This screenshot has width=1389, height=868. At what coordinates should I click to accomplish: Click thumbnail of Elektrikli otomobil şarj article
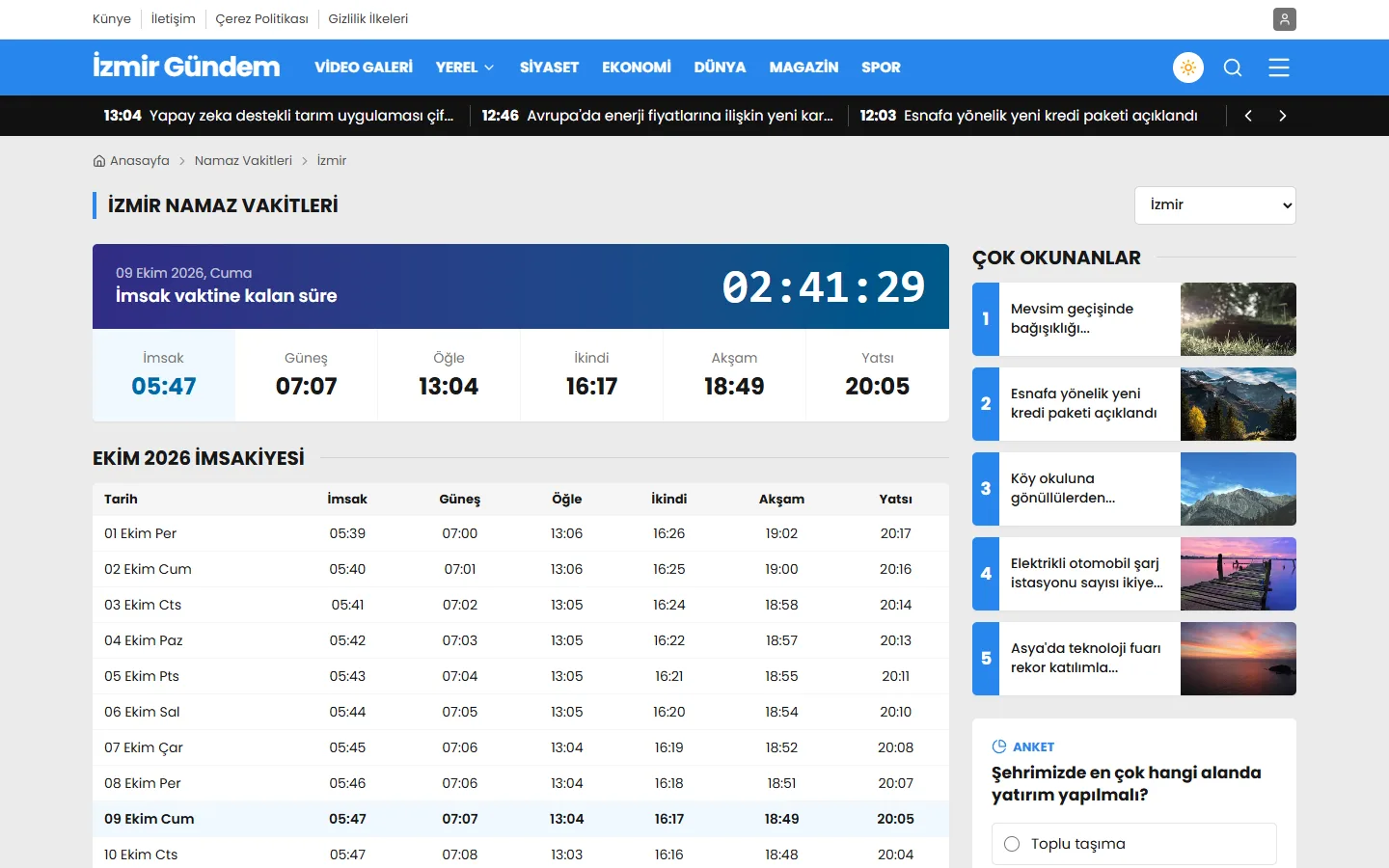[x=1239, y=574]
